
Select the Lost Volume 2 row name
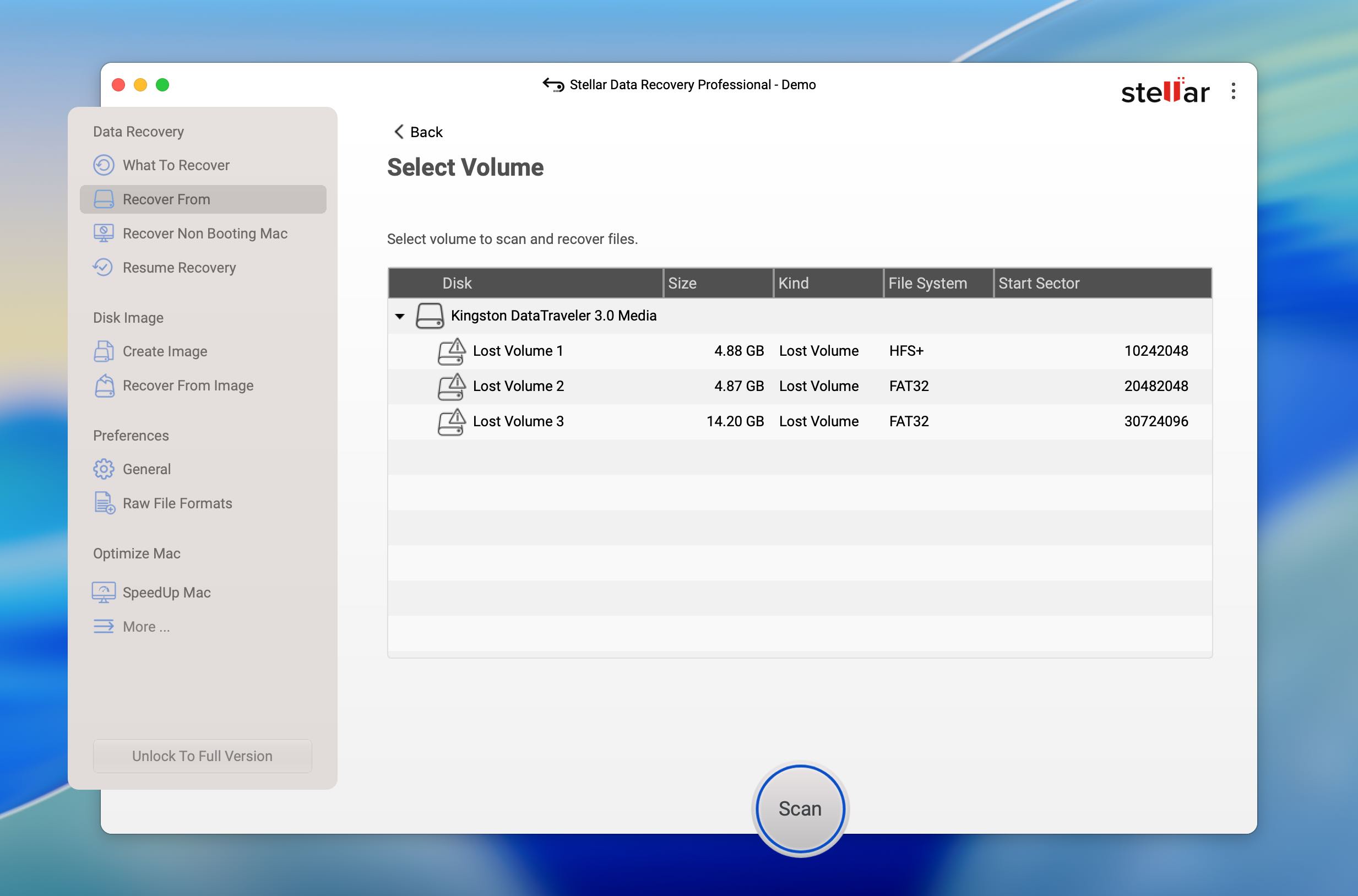(x=518, y=386)
